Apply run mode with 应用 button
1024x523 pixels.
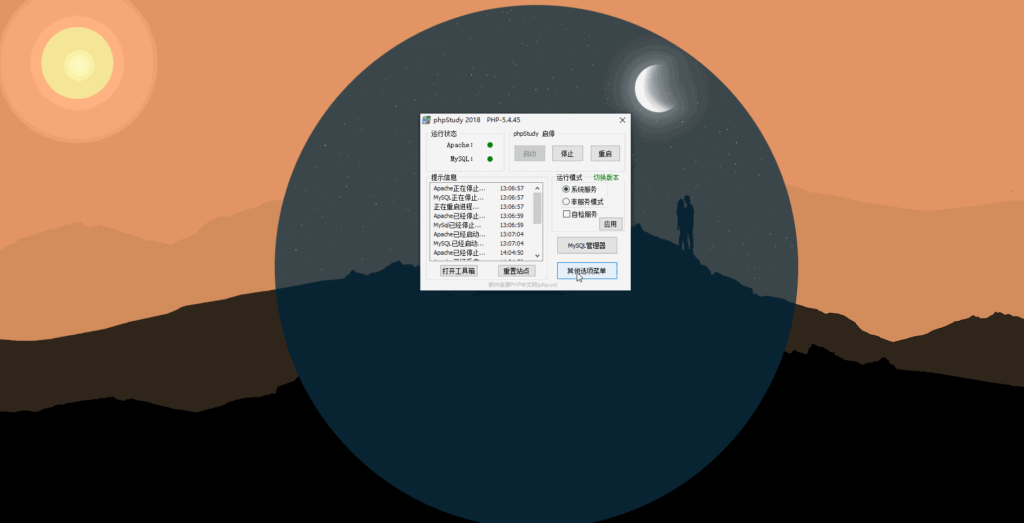click(x=611, y=224)
